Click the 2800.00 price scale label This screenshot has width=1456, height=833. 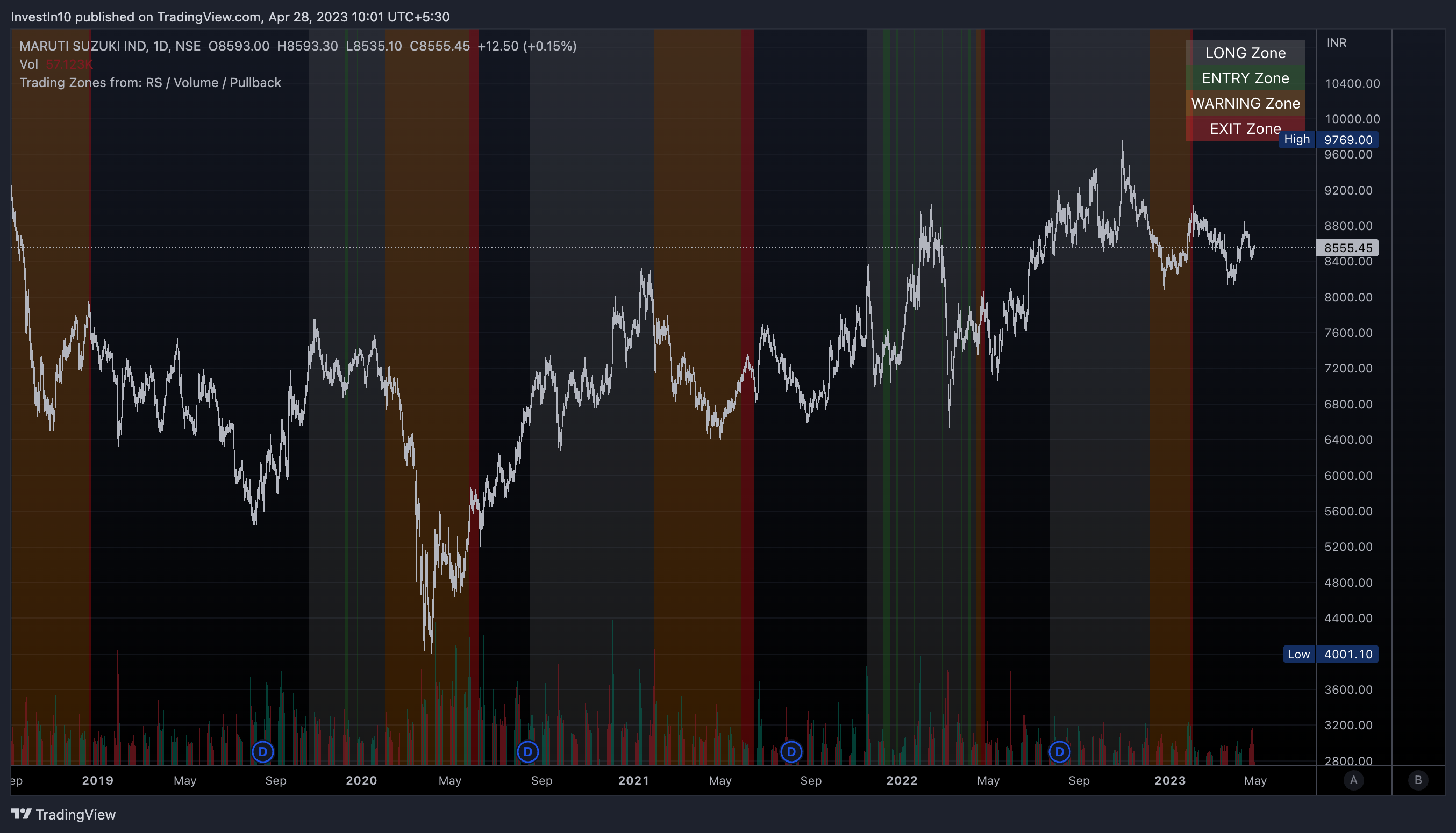tap(1348, 760)
